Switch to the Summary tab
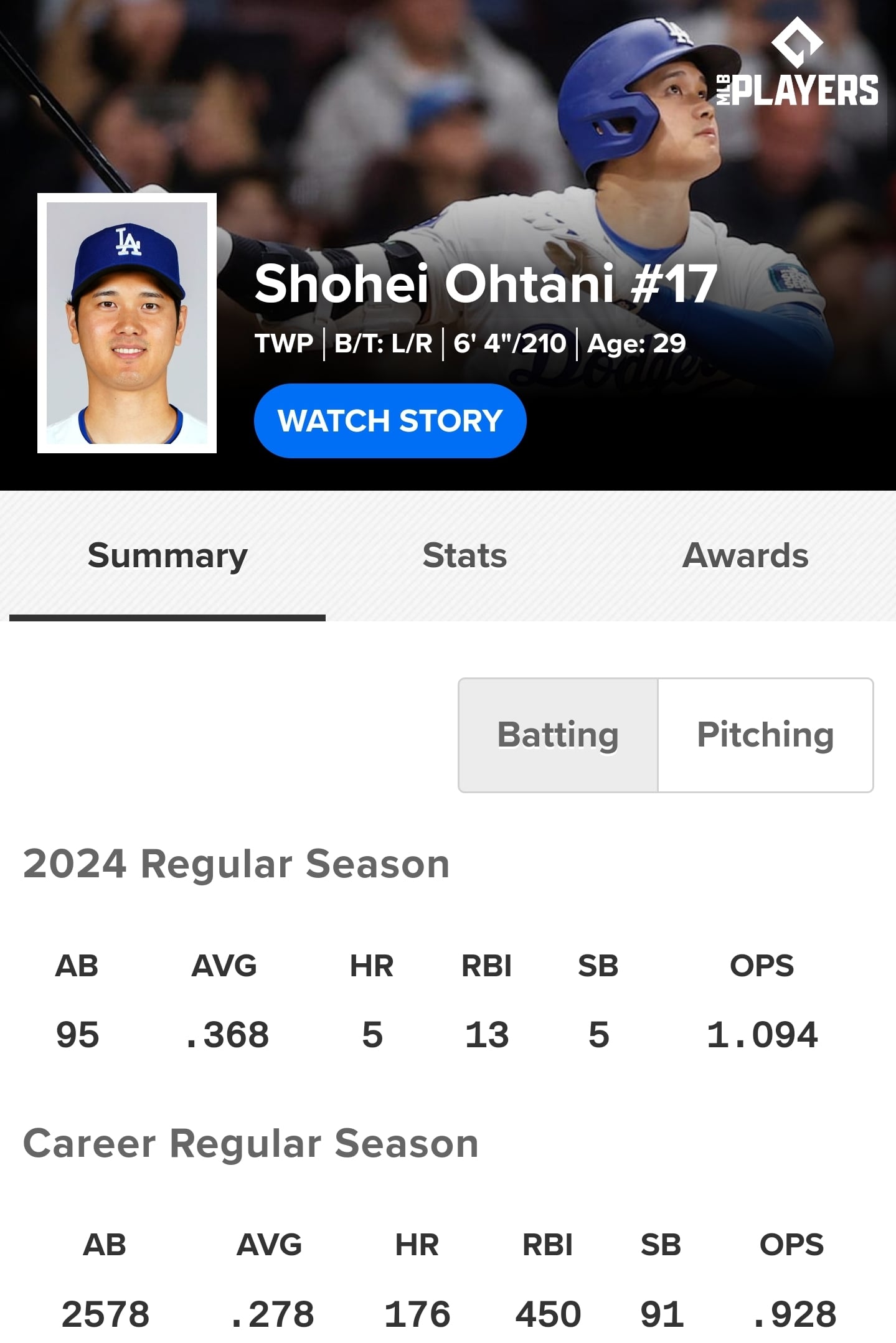This screenshot has height=1343, width=896. (x=167, y=556)
